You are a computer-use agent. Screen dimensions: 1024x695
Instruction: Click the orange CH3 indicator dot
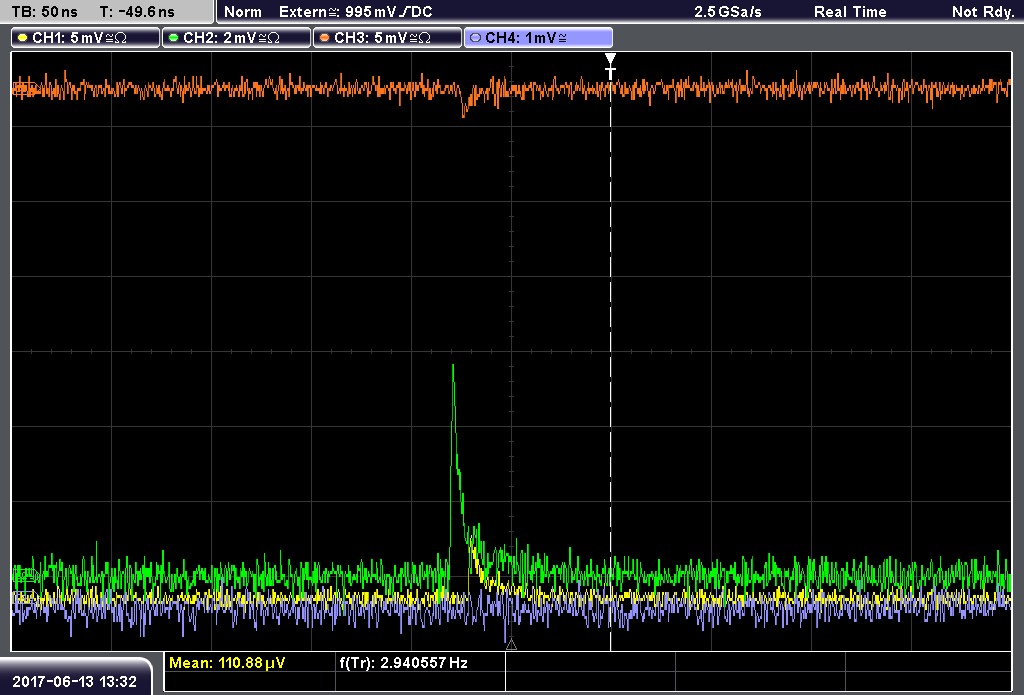[324, 38]
